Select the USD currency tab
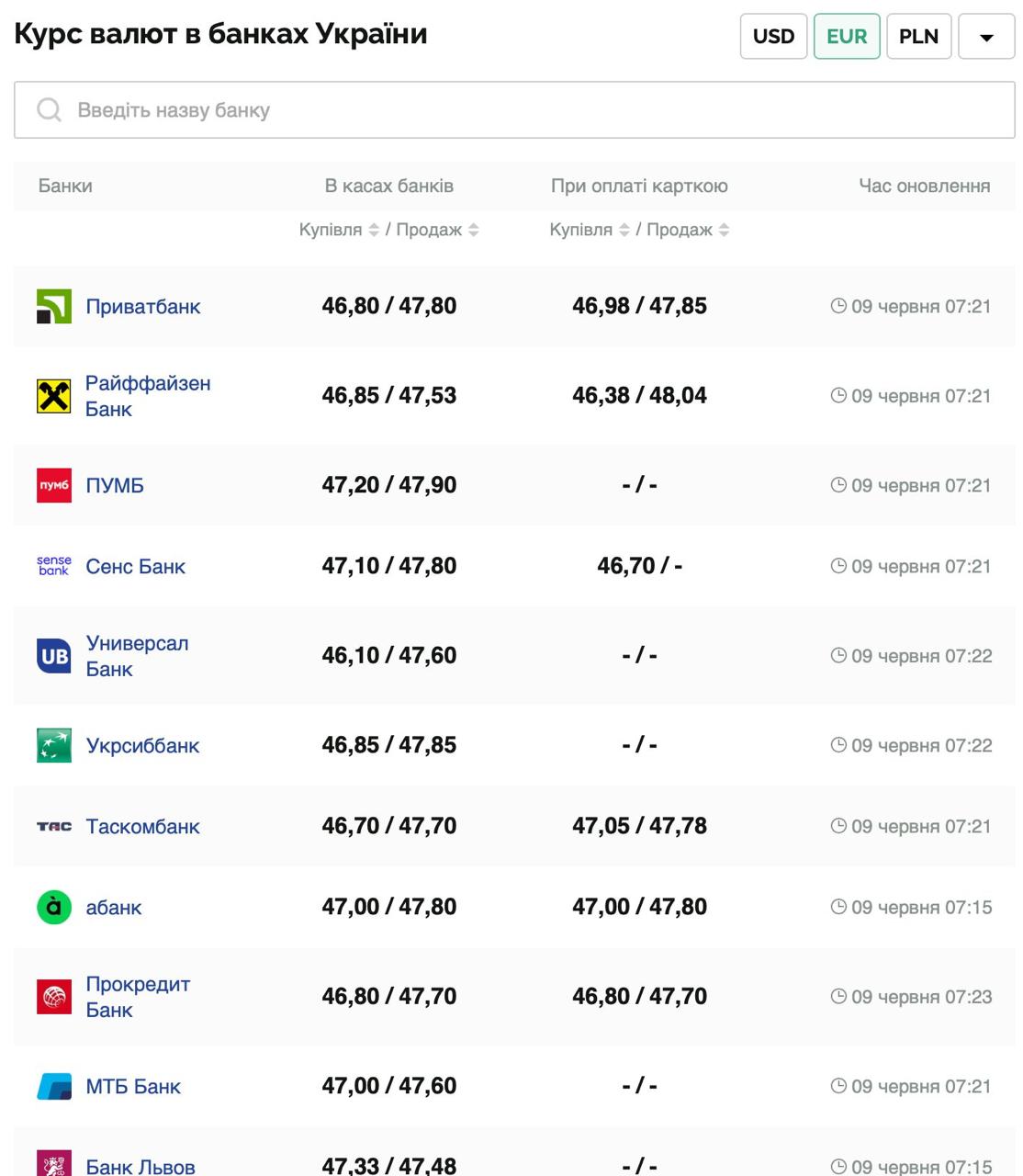Screen dimensions: 1023x1176 coord(773,37)
